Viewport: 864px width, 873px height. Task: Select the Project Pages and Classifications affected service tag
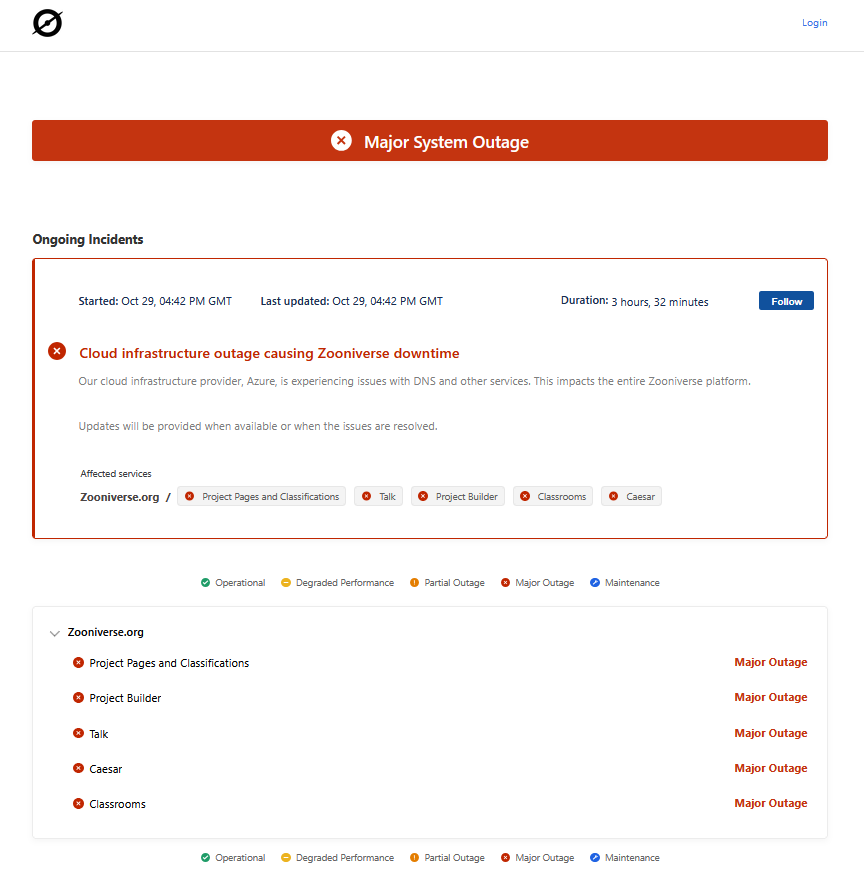261,496
